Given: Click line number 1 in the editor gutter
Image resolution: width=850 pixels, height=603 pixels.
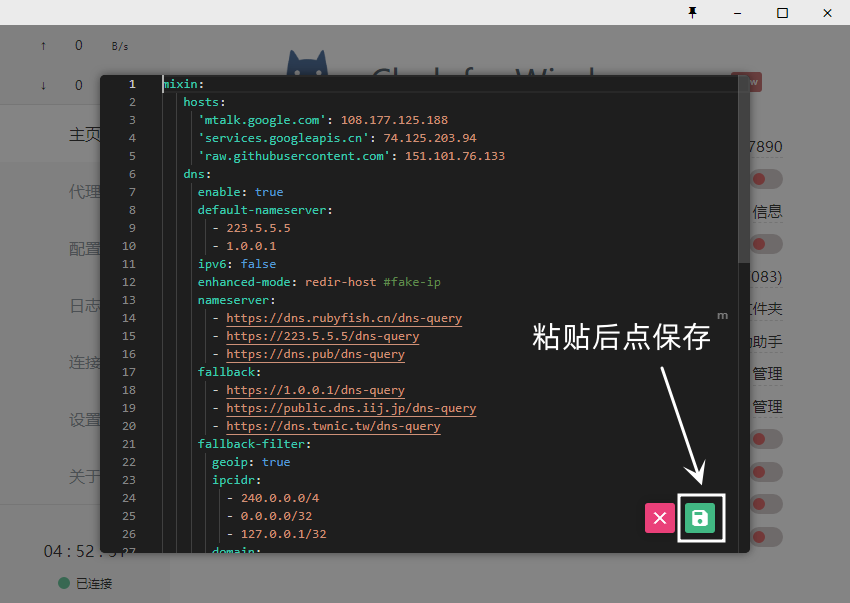Looking at the screenshot, I should [132, 84].
